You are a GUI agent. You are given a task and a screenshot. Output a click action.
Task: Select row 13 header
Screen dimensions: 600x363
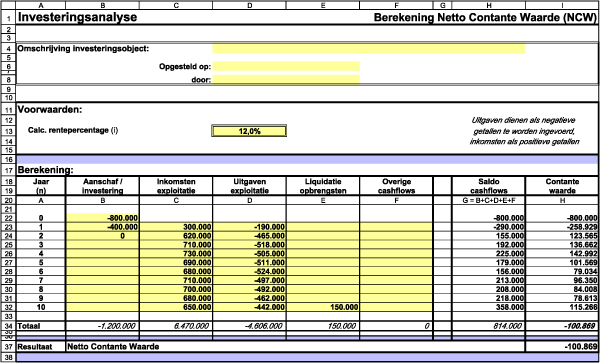click(8, 131)
